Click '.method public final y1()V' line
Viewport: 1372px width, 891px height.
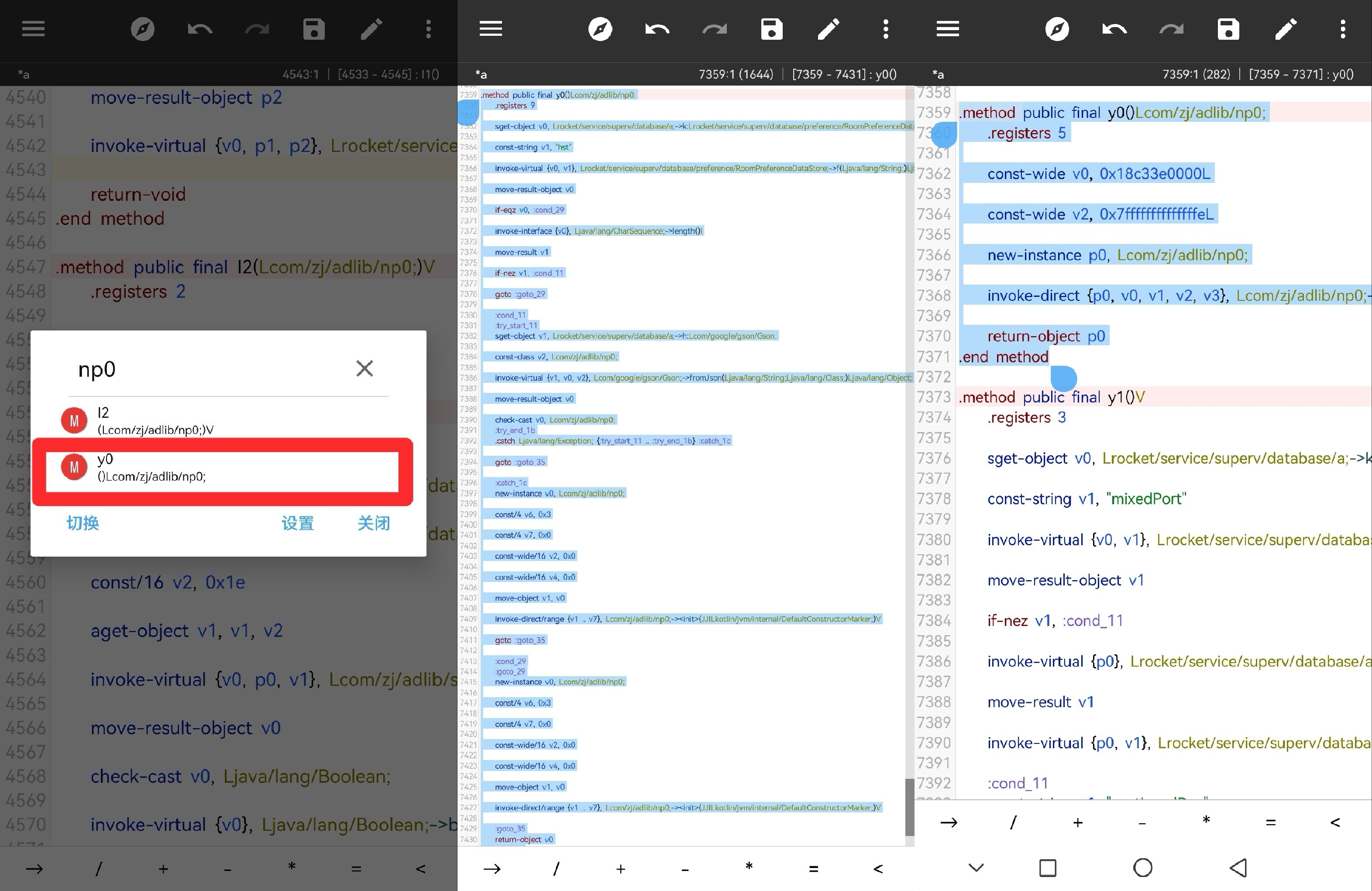1052,397
